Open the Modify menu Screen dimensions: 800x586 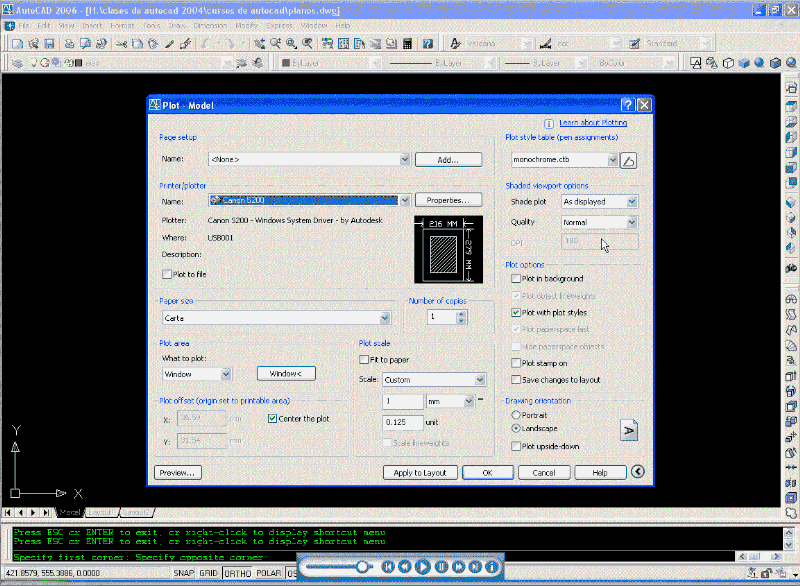(x=246, y=26)
